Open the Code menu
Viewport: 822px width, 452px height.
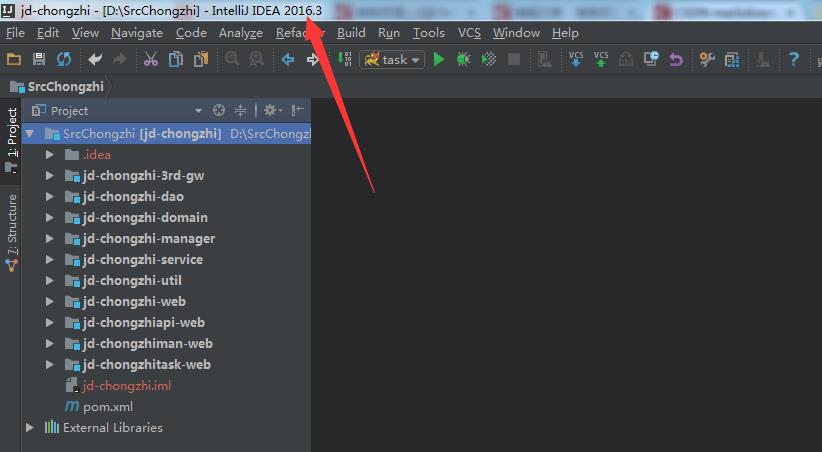(191, 33)
